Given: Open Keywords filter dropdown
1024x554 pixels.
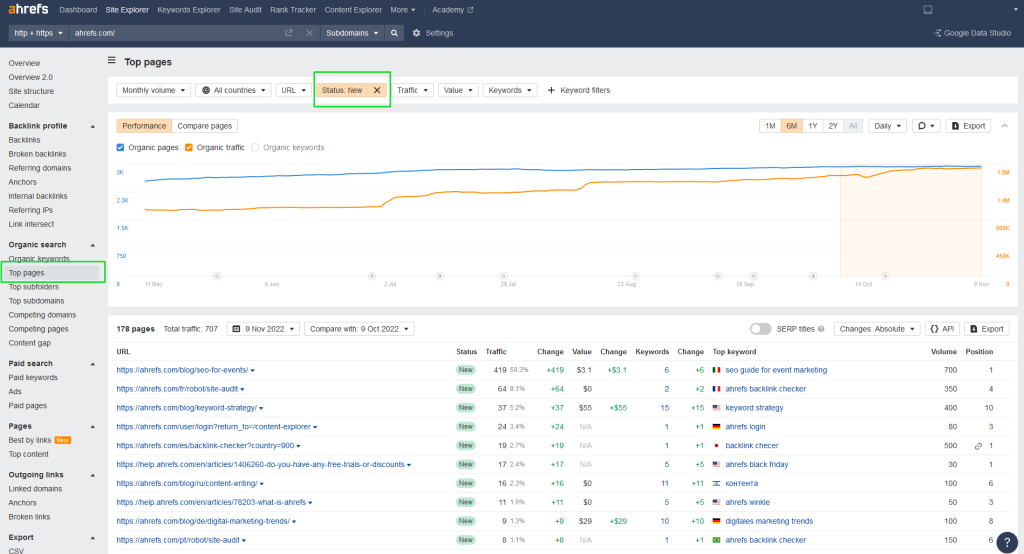Looking at the screenshot, I should [x=509, y=90].
